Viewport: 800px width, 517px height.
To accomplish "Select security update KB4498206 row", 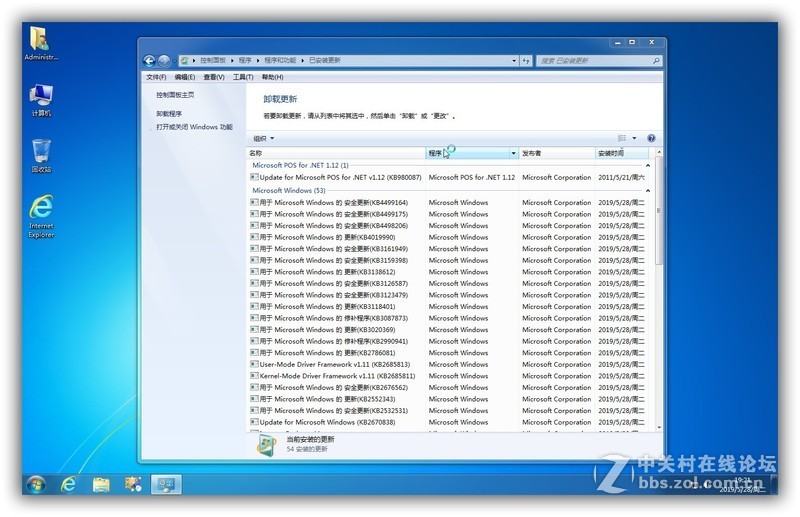I will 447,226.
